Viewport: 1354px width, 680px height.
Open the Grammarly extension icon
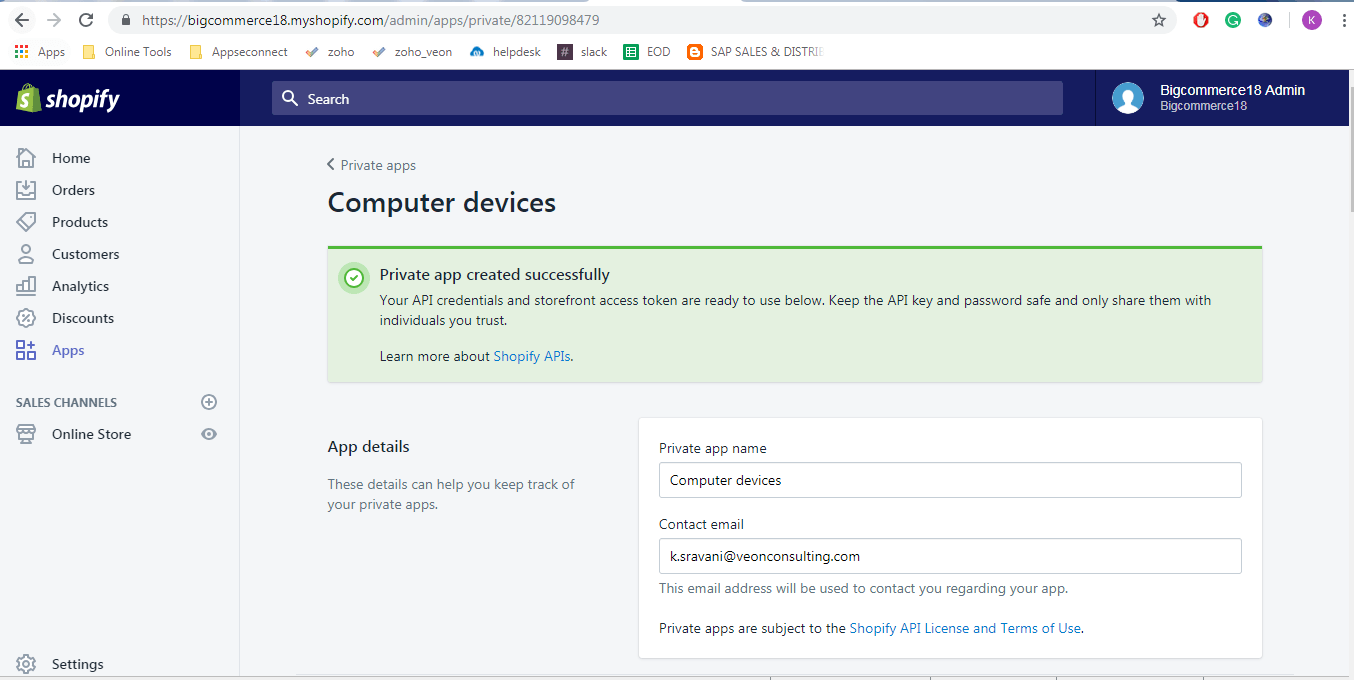(1233, 20)
